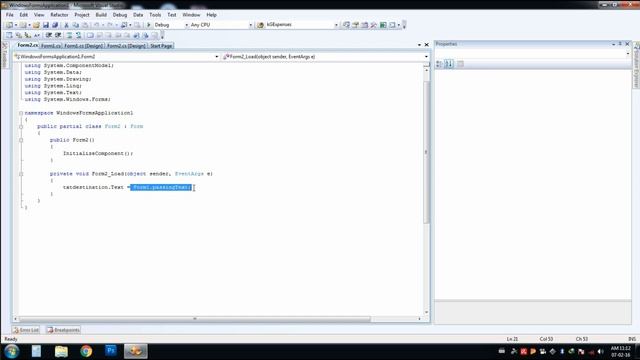640x360 pixels.
Task: Switch to the Form2.cs [Design] tab
Action: coord(126,46)
